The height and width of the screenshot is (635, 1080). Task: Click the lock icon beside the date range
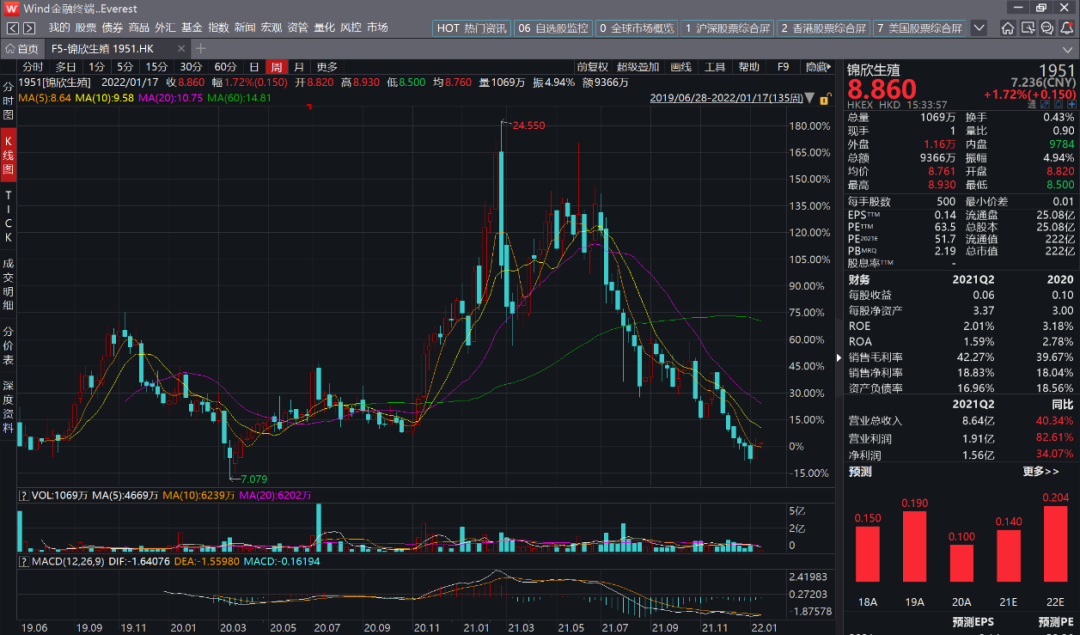[x=824, y=99]
